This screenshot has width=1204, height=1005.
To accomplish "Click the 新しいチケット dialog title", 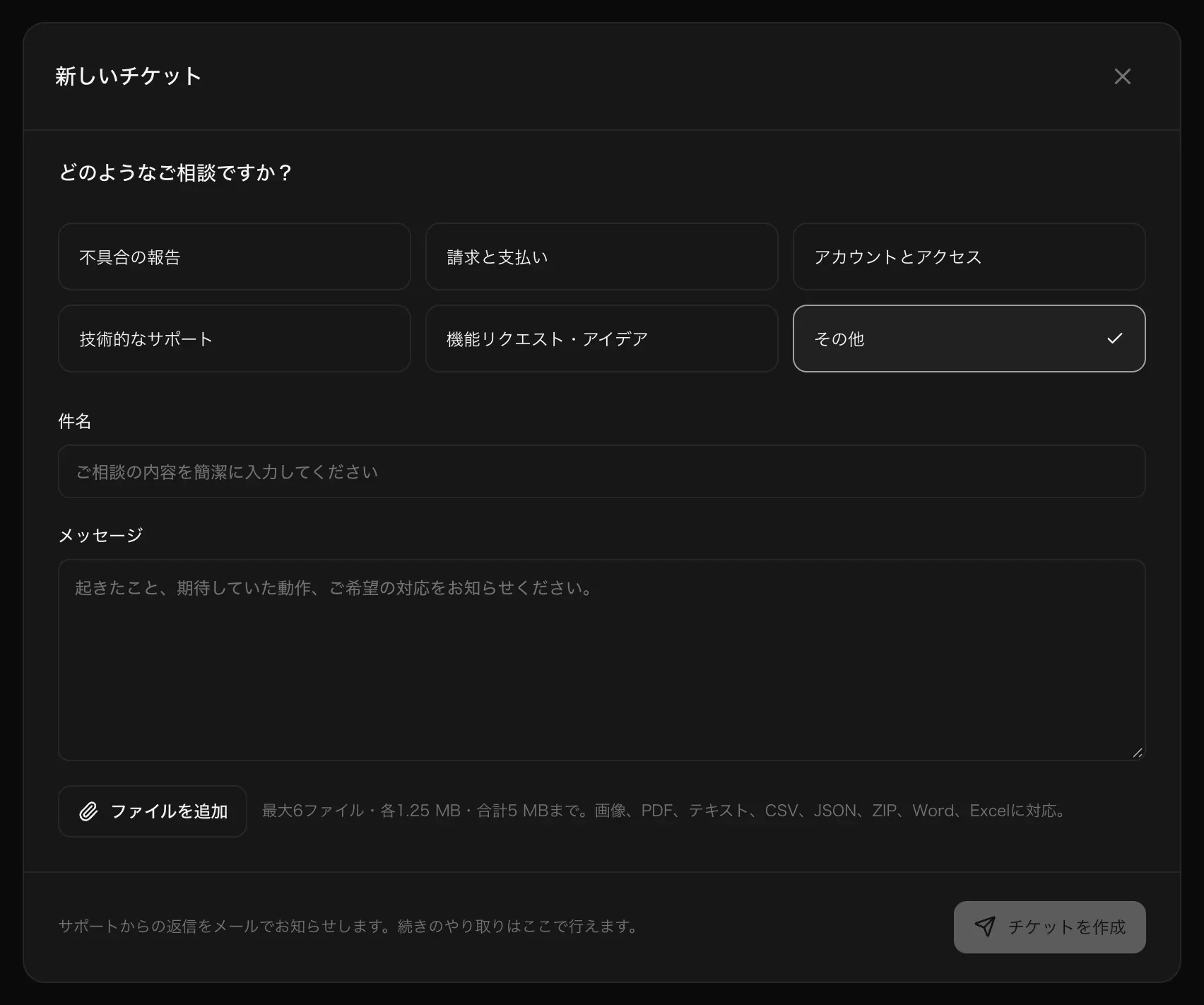I will (x=129, y=76).
